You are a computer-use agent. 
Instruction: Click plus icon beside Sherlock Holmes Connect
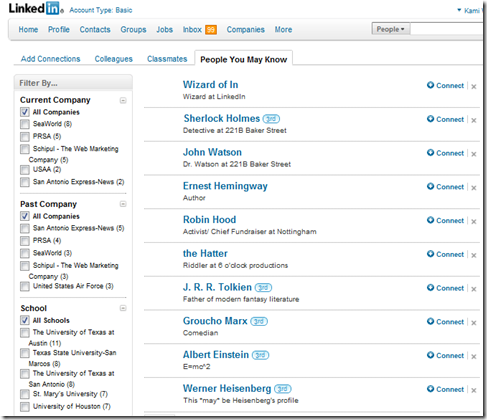430,119
